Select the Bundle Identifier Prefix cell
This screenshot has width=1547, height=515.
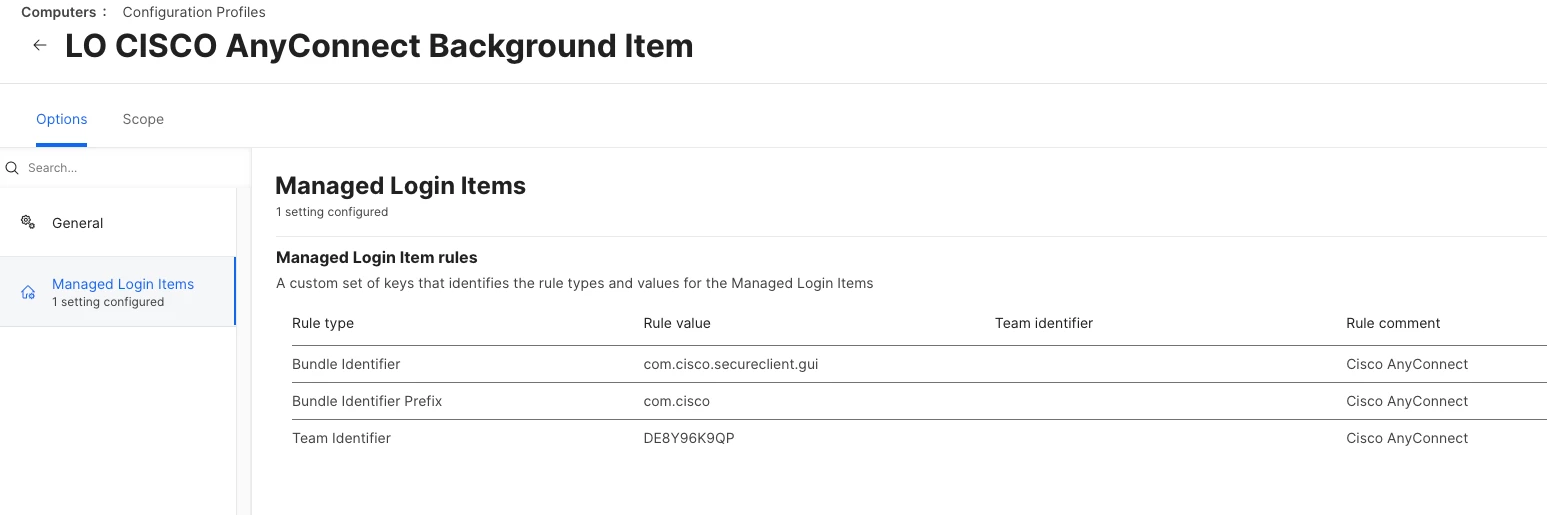tap(367, 401)
